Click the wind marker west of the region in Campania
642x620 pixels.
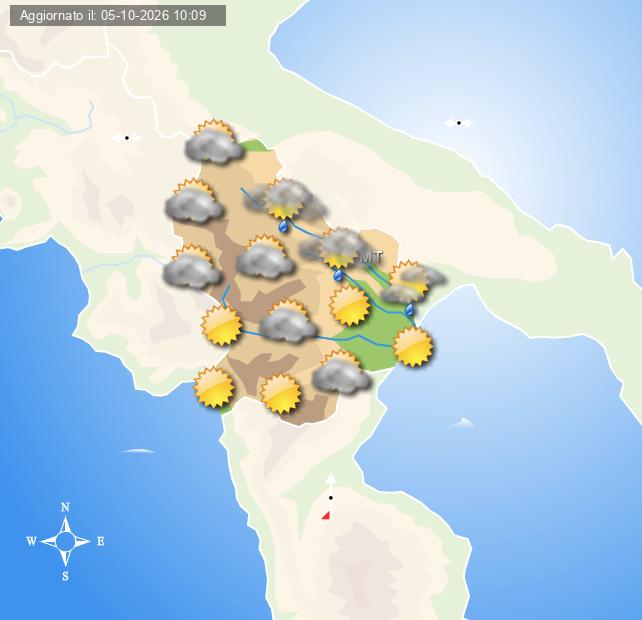coord(127,138)
